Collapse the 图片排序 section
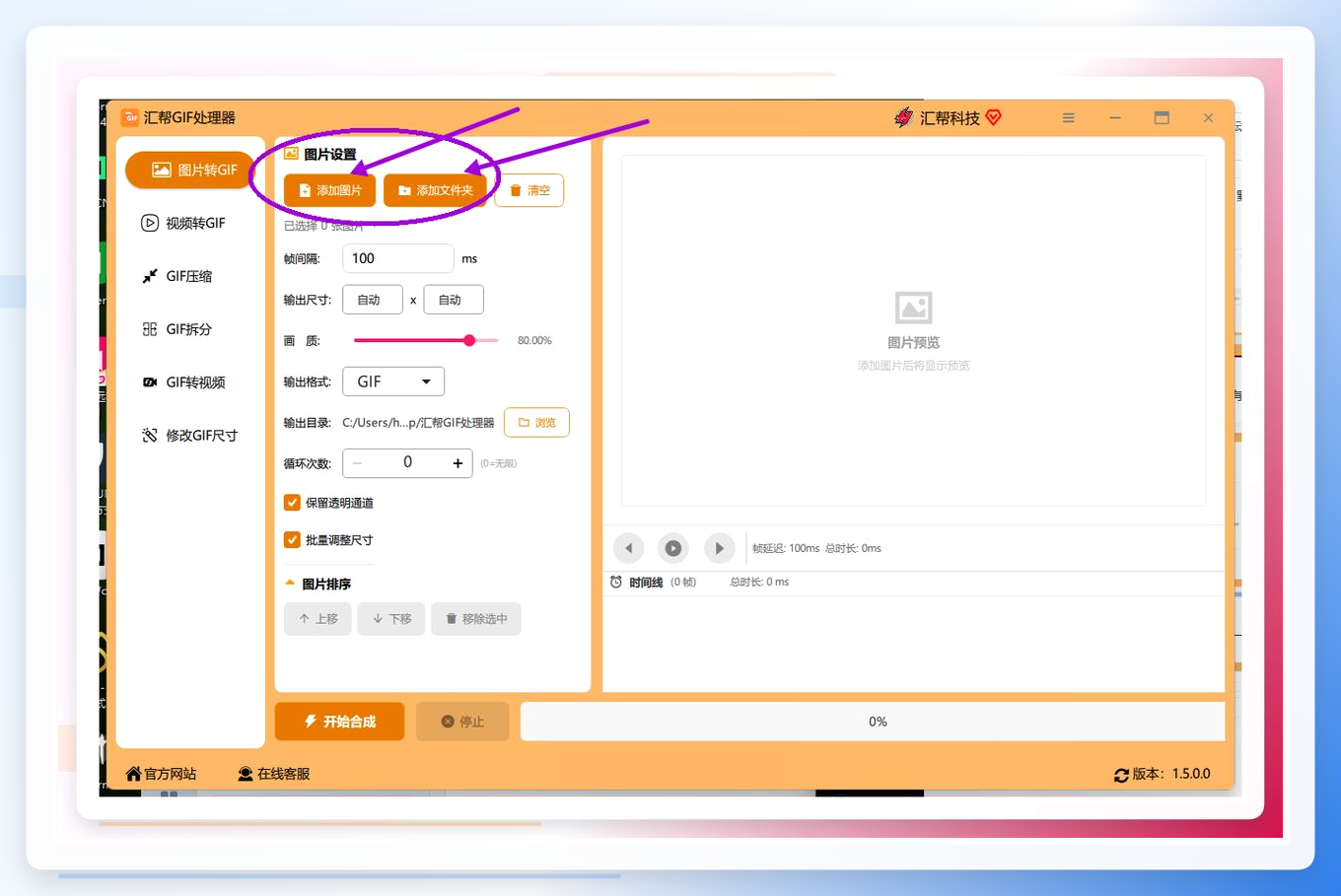1341x896 pixels. coord(290,584)
